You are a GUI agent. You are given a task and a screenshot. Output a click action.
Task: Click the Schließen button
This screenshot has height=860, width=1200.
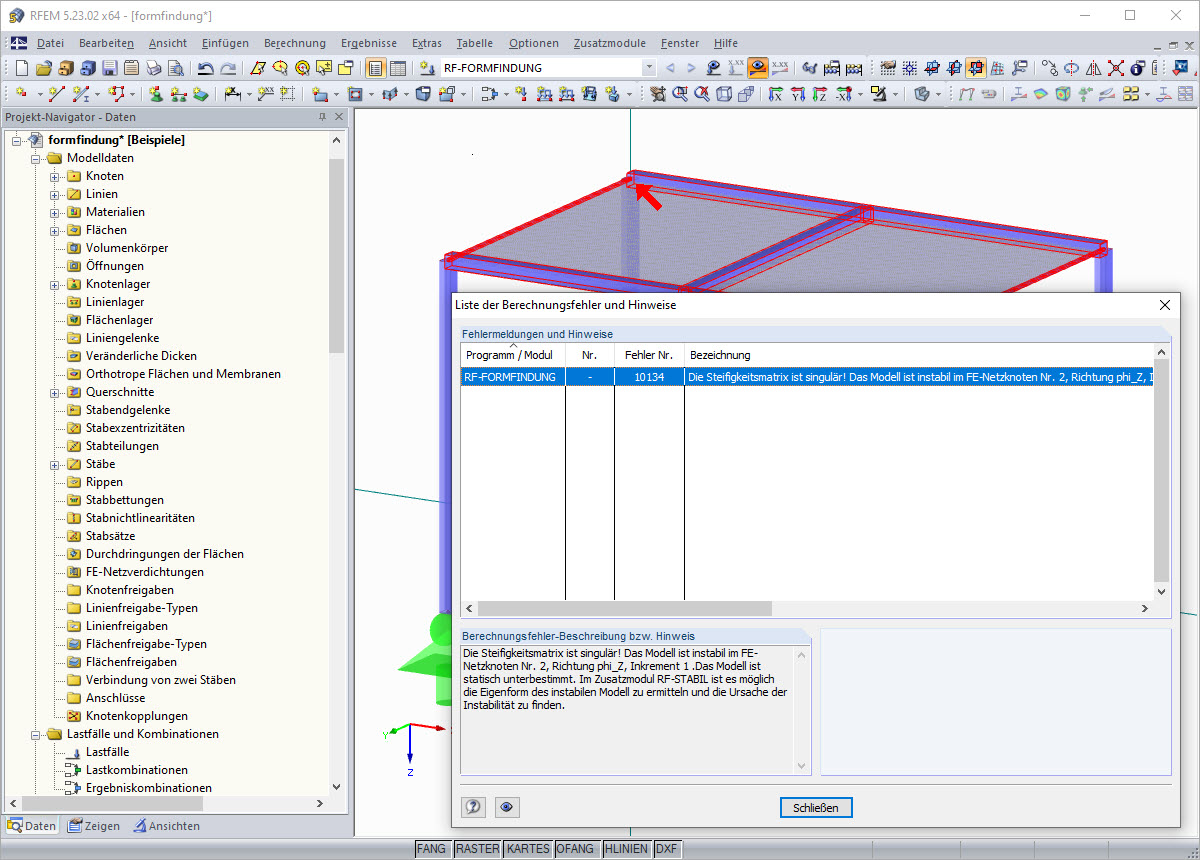click(816, 807)
